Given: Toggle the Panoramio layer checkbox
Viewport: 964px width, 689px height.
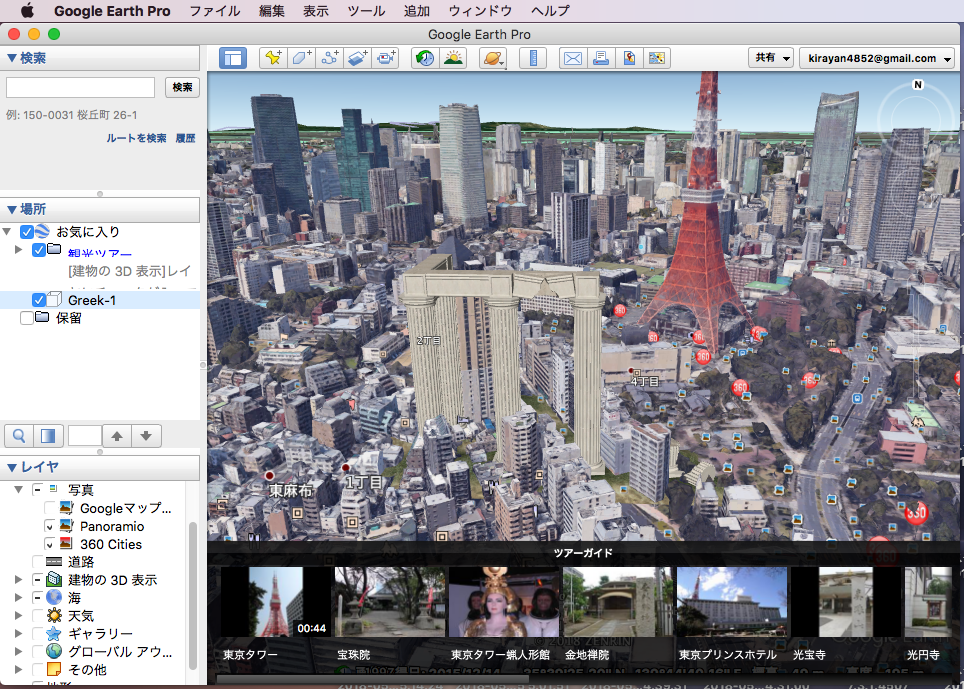Looking at the screenshot, I should (x=50, y=526).
